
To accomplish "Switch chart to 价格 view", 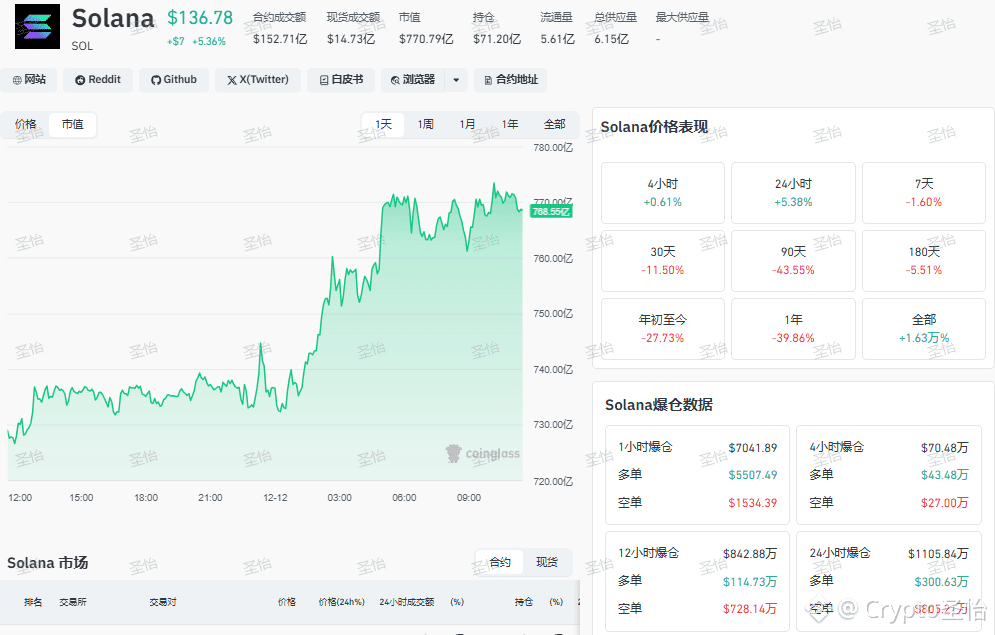I will tap(26, 125).
